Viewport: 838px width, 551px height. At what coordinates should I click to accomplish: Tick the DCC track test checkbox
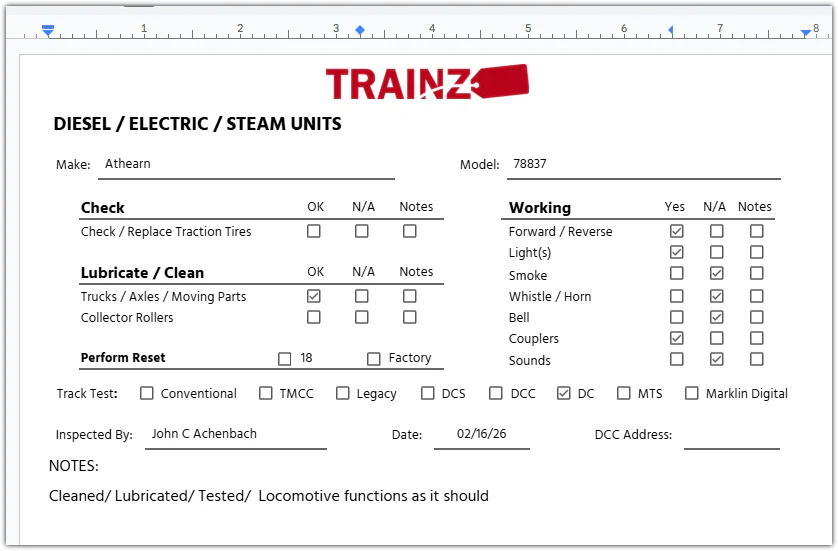point(496,393)
